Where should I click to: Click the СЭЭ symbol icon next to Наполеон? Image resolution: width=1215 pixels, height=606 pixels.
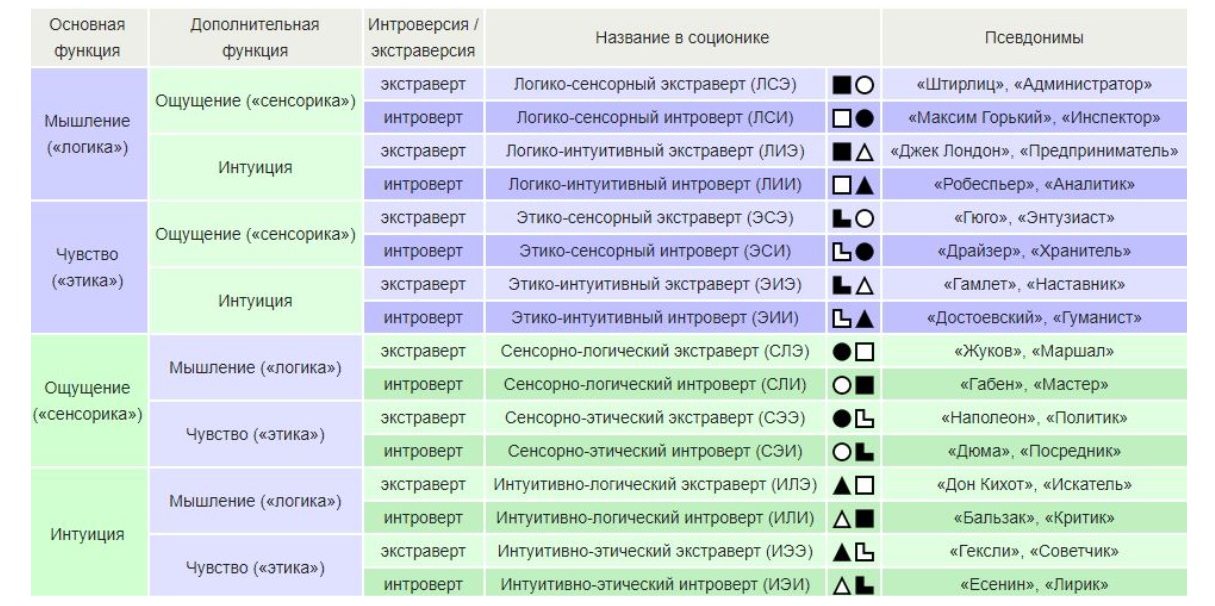pyautogui.click(x=854, y=418)
